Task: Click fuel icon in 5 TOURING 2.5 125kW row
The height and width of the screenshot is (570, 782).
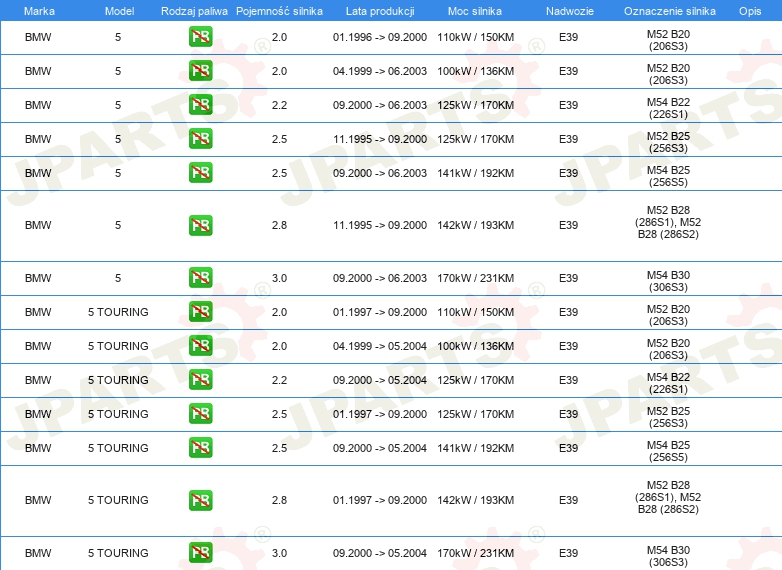Action: click(x=200, y=413)
